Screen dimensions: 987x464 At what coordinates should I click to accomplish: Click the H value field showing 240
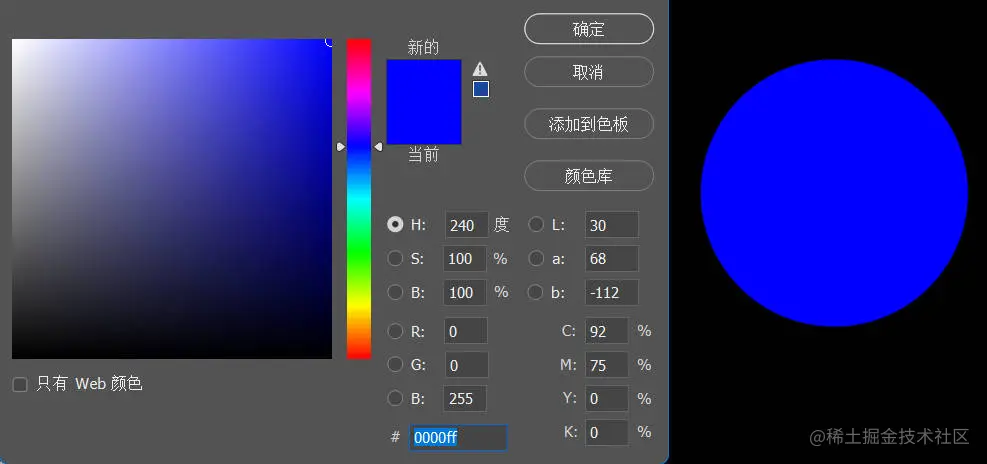pyautogui.click(x=466, y=225)
